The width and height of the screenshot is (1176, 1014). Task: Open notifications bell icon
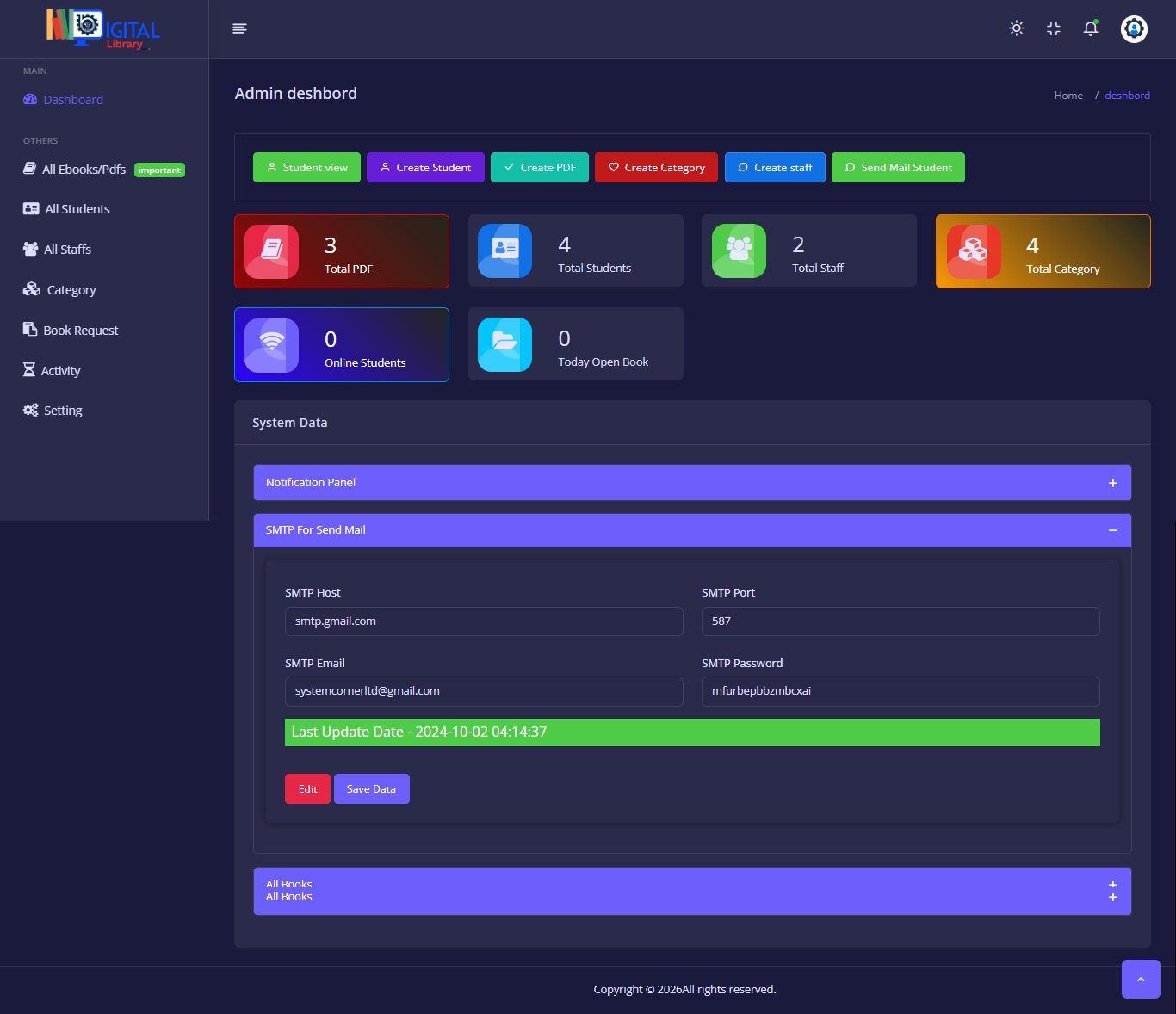click(x=1091, y=28)
